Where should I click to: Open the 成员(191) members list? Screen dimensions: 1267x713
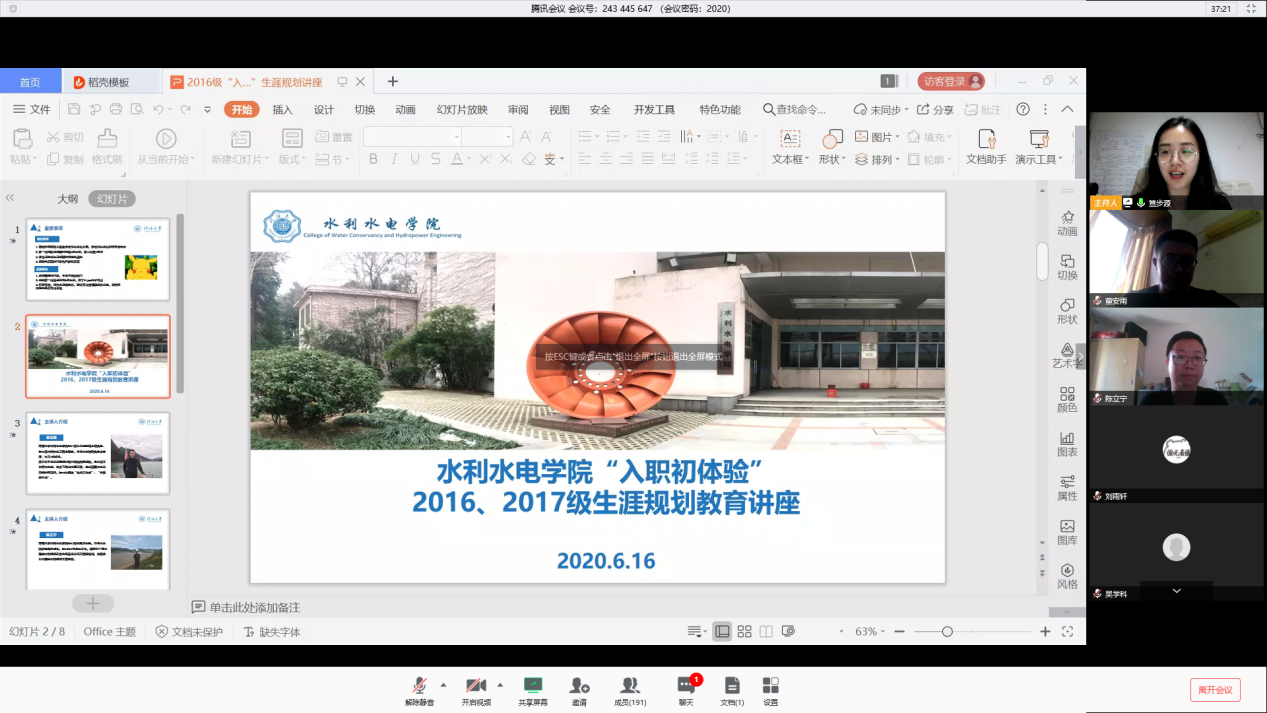coord(629,686)
